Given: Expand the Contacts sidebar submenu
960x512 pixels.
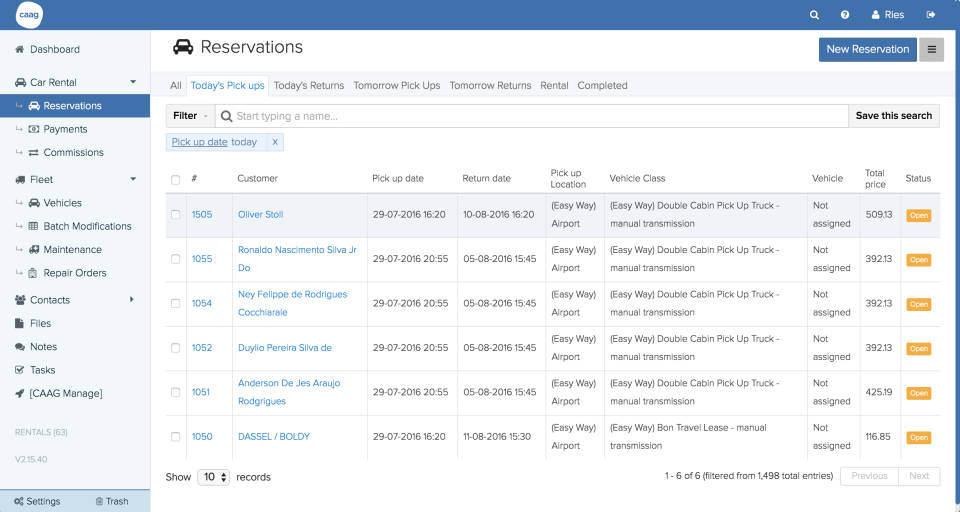Looking at the screenshot, I should [133, 300].
